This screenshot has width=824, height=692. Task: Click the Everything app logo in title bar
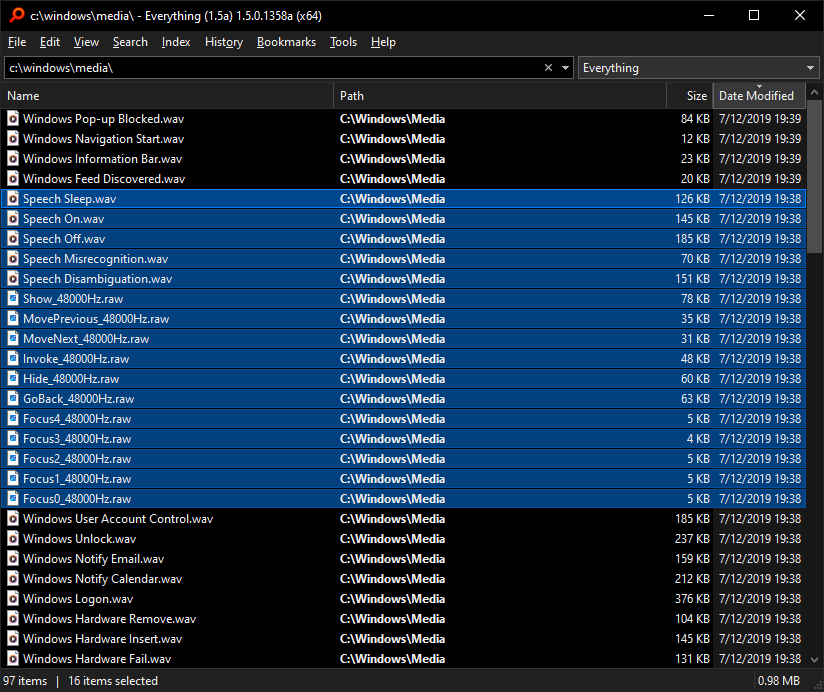(x=16, y=15)
